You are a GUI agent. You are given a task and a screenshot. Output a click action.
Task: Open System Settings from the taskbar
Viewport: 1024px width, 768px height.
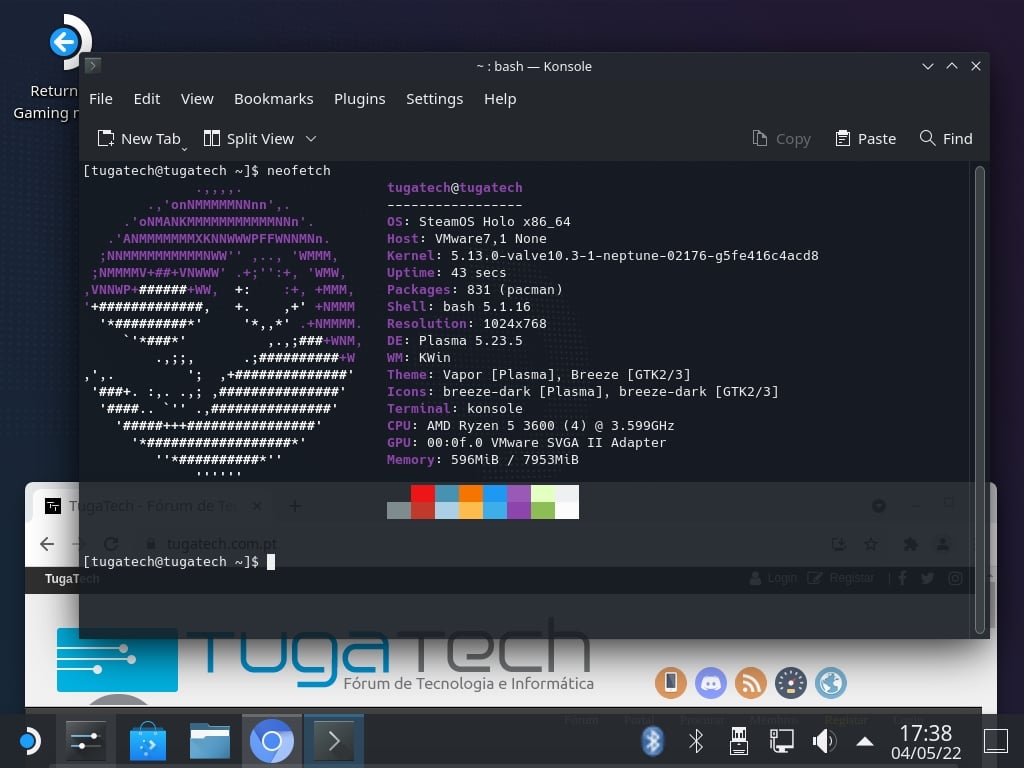tap(86, 741)
